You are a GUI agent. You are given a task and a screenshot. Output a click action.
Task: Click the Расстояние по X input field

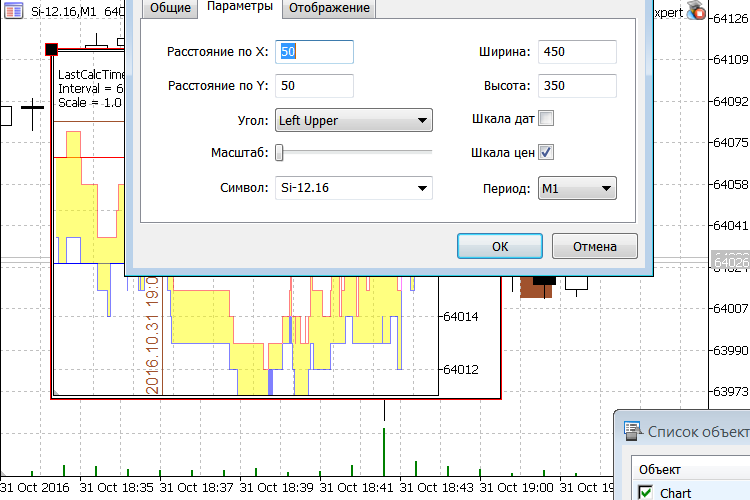[314, 52]
